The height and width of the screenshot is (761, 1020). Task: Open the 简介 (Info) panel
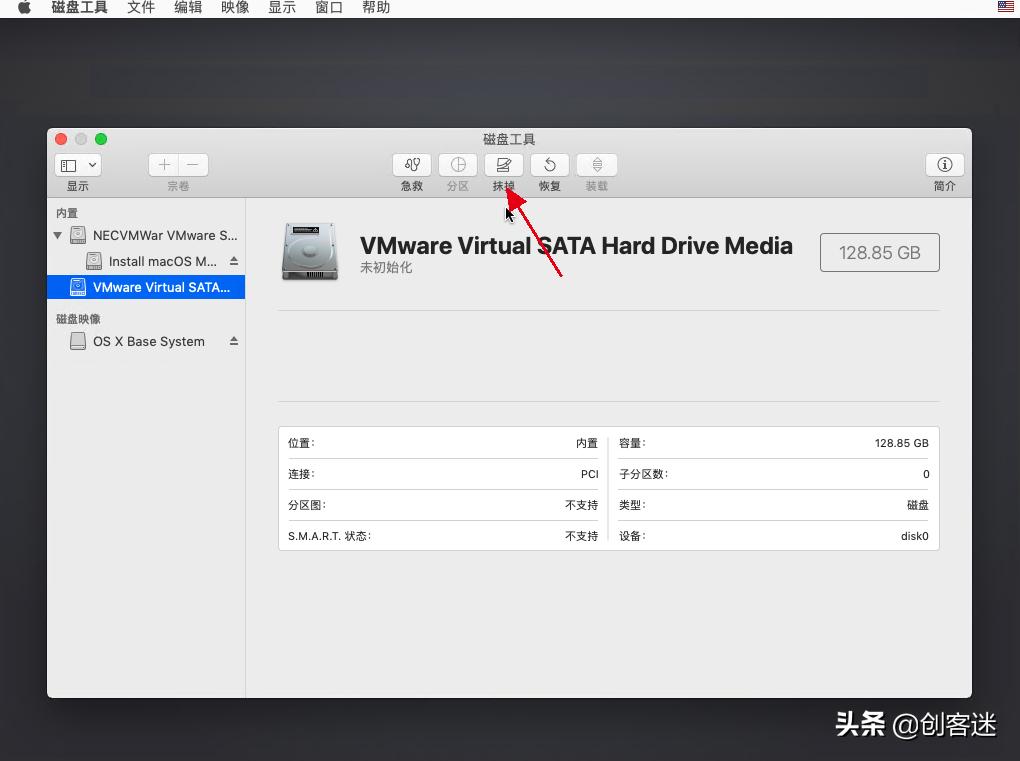click(x=944, y=165)
